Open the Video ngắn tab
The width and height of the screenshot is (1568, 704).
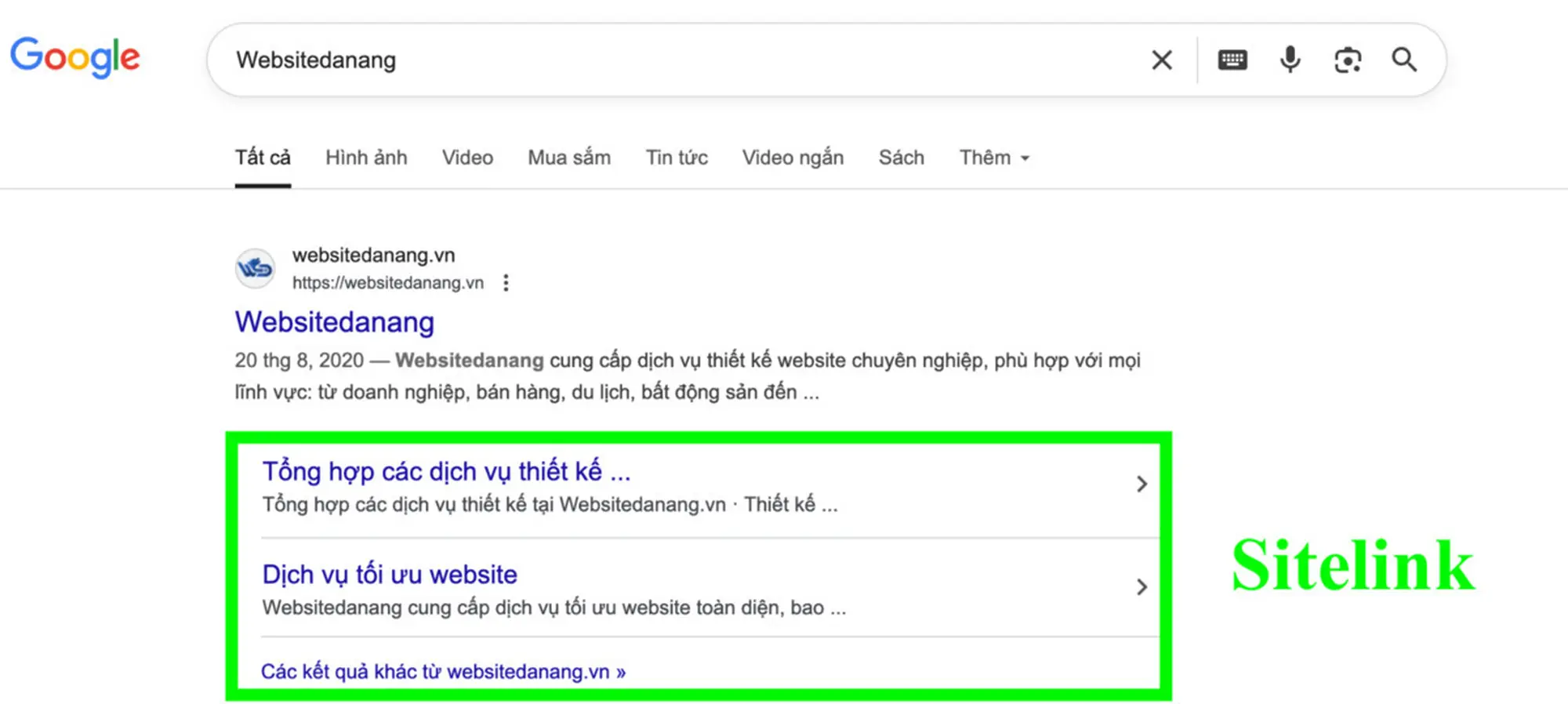click(x=793, y=158)
